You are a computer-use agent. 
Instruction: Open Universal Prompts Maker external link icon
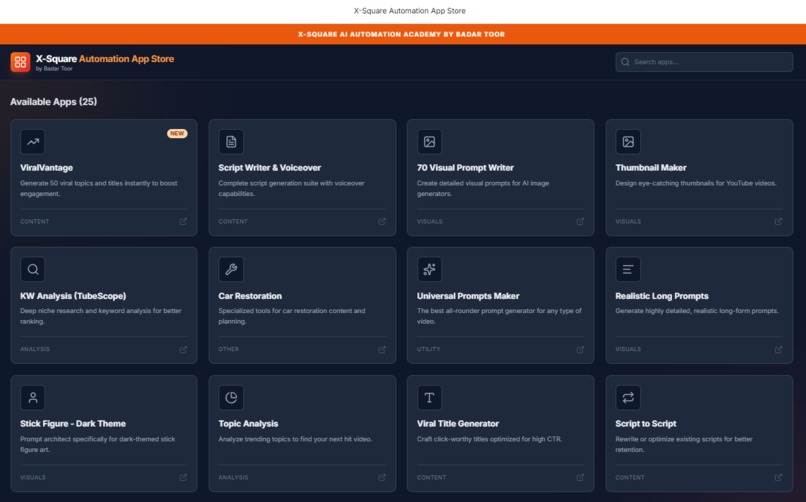point(580,349)
